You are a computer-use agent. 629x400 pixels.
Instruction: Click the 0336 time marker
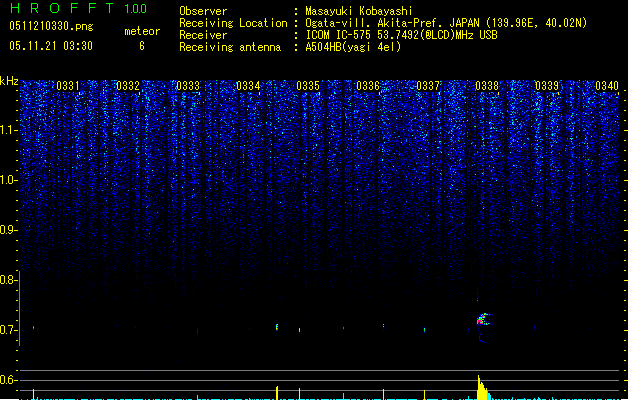tap(368, 86)
